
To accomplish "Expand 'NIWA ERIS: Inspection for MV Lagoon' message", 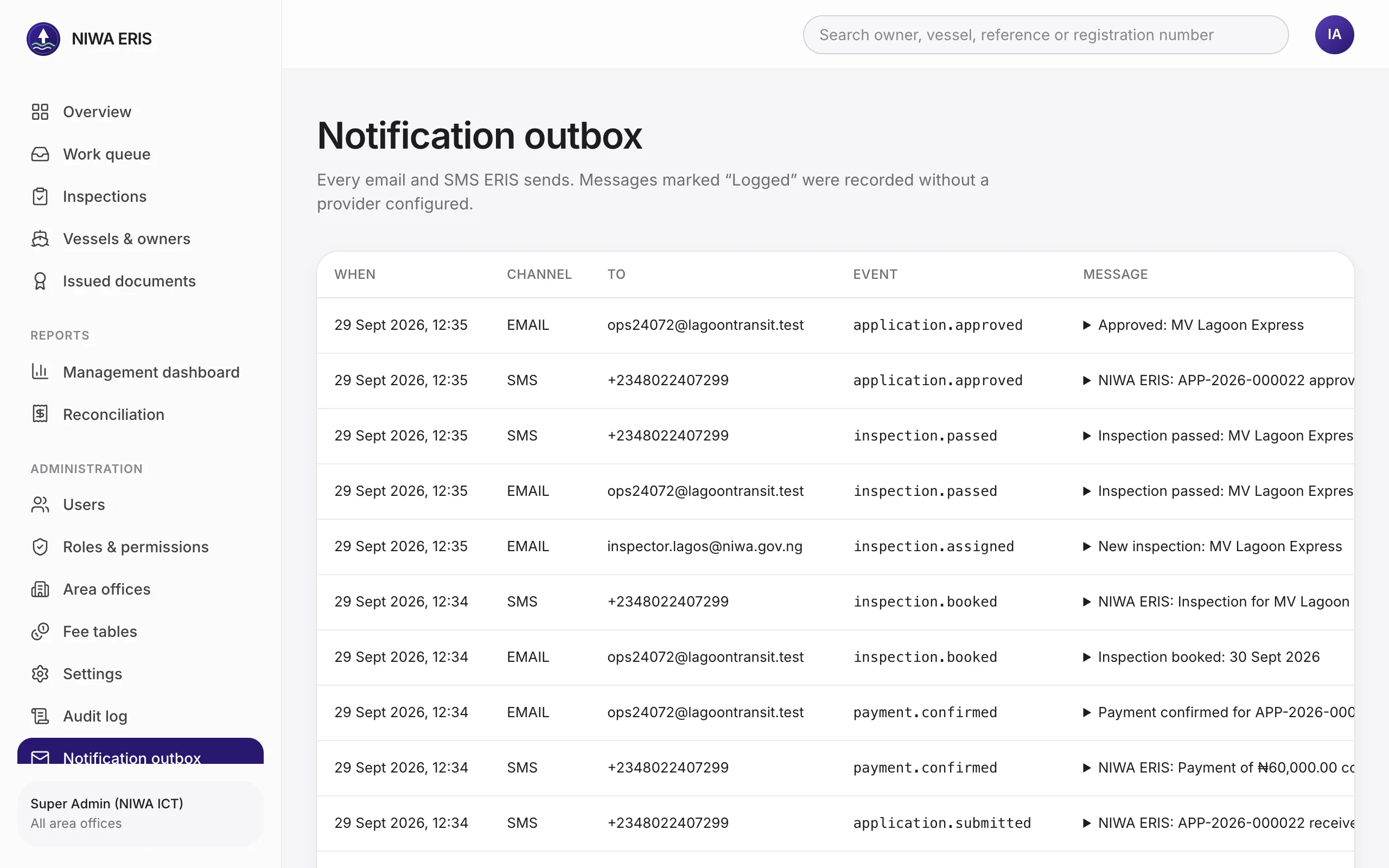I will tap(1216, 602).
